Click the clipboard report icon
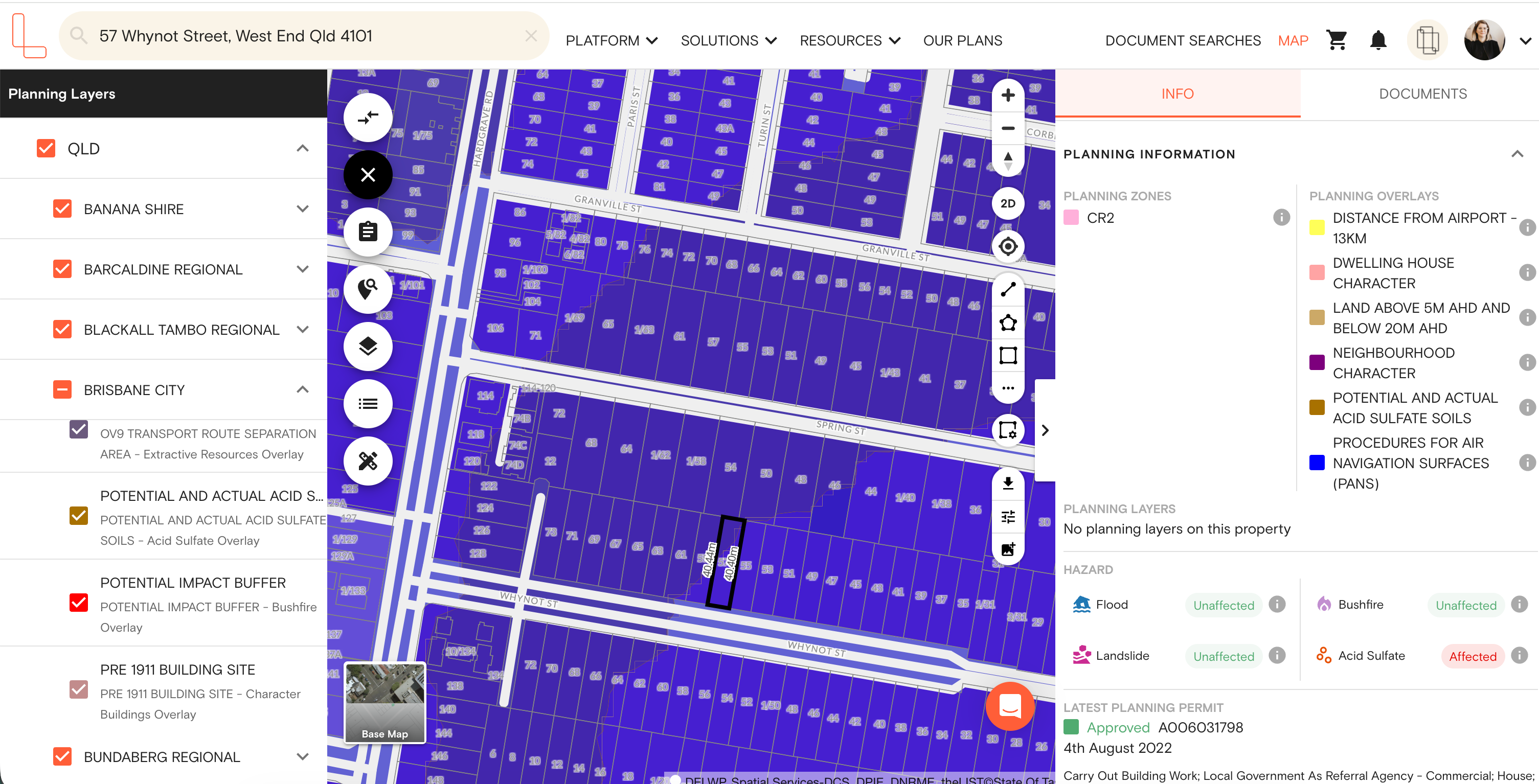1539x784 pixels. click(368, 232)
